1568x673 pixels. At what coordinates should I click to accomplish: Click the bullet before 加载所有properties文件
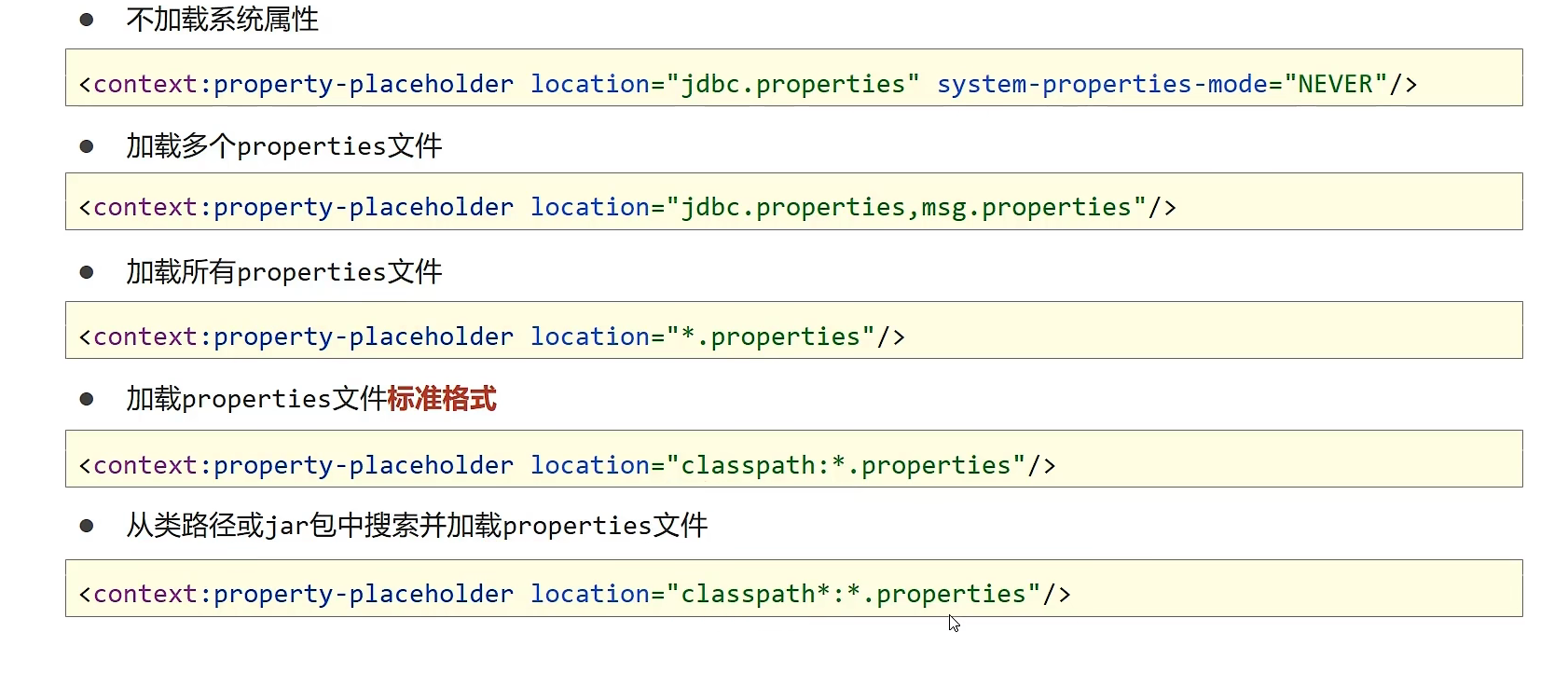pos(87,272)
